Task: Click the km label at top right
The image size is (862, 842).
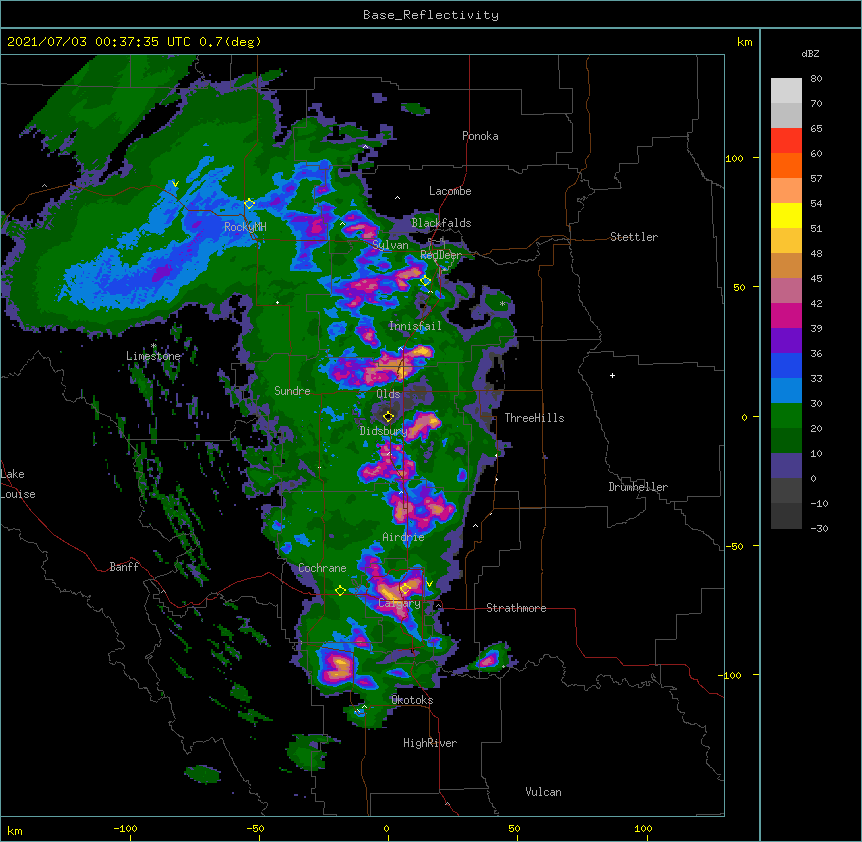Action: pos(744,42)
